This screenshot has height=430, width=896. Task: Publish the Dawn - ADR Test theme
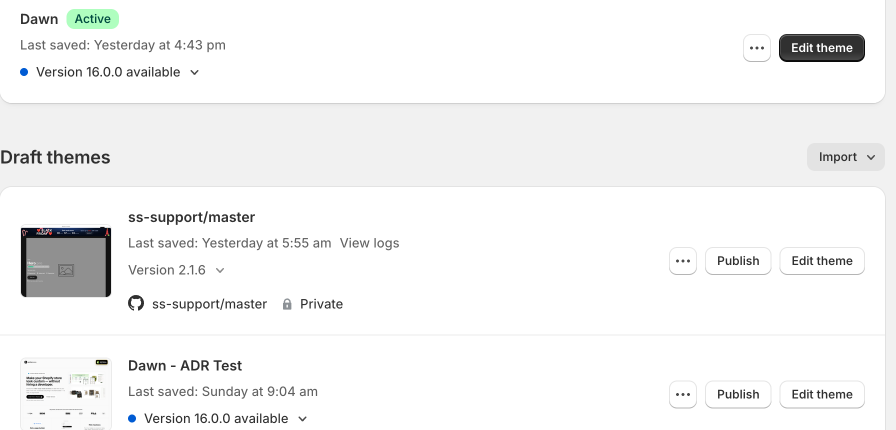point(738,395)
